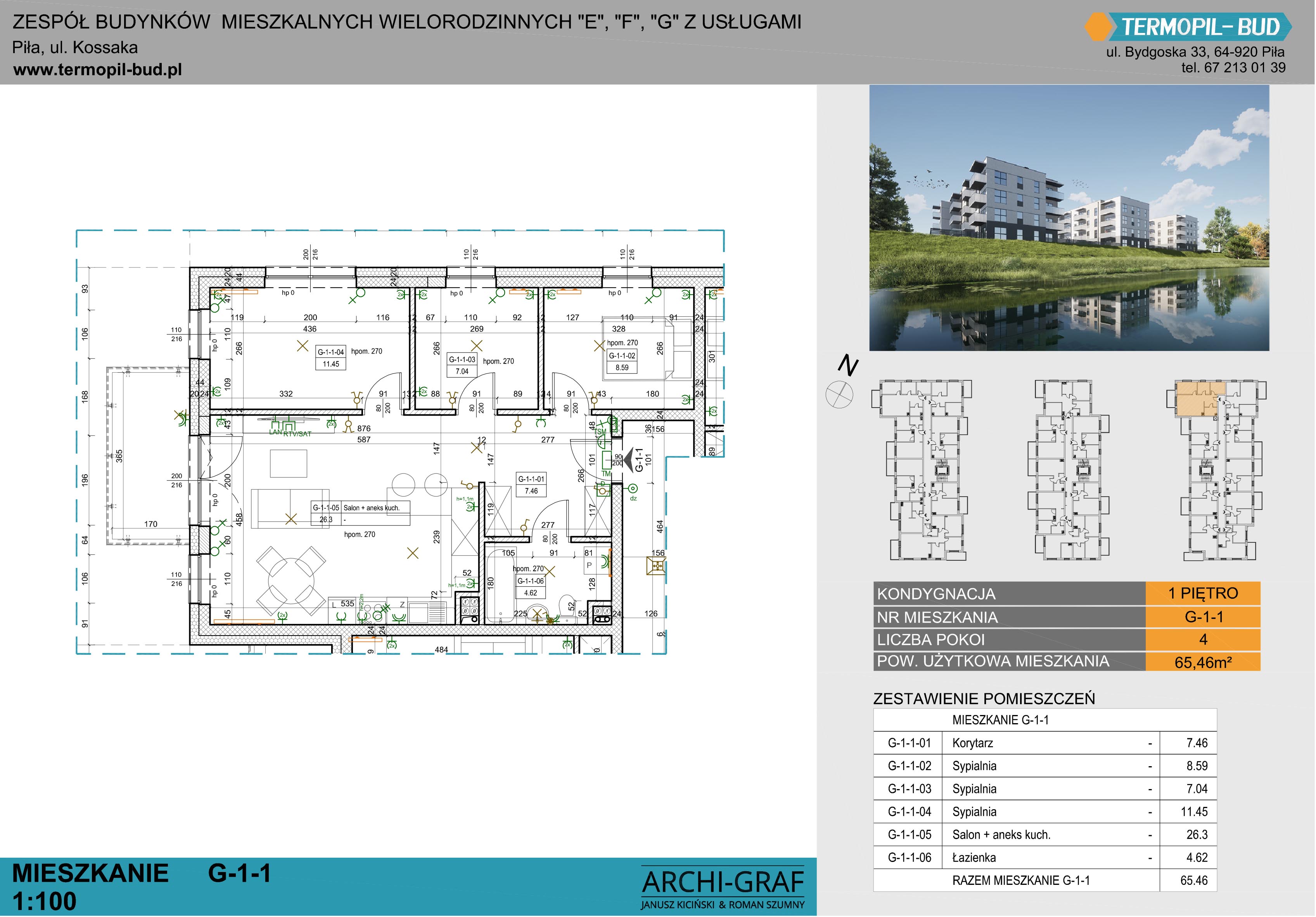Click the orange room count value 4
The width and height of the screenshot is (1316, 917).
point(1203,640)
